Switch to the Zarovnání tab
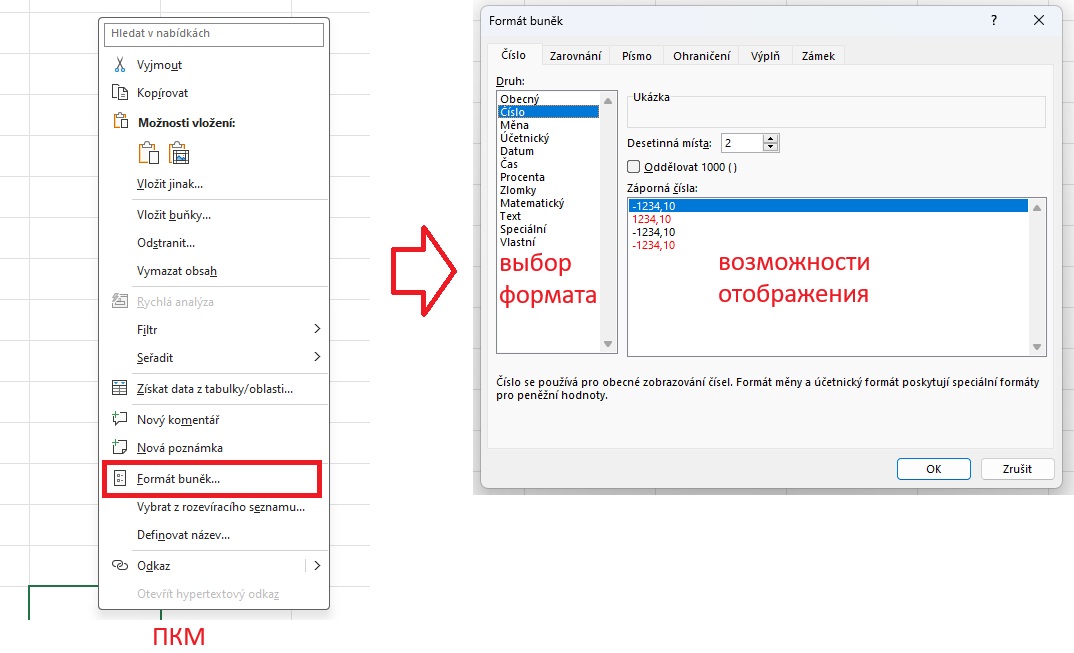 575,56
